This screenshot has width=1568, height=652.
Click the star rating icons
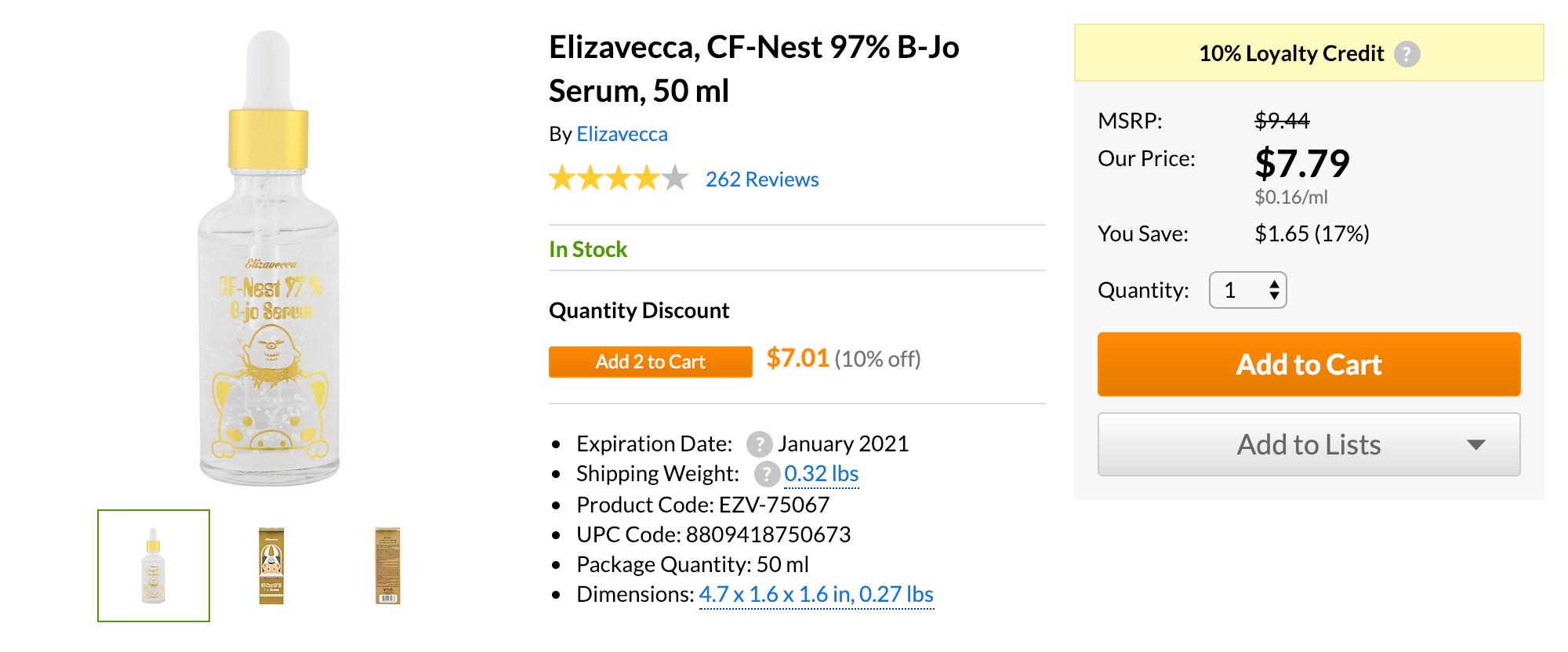619,179
